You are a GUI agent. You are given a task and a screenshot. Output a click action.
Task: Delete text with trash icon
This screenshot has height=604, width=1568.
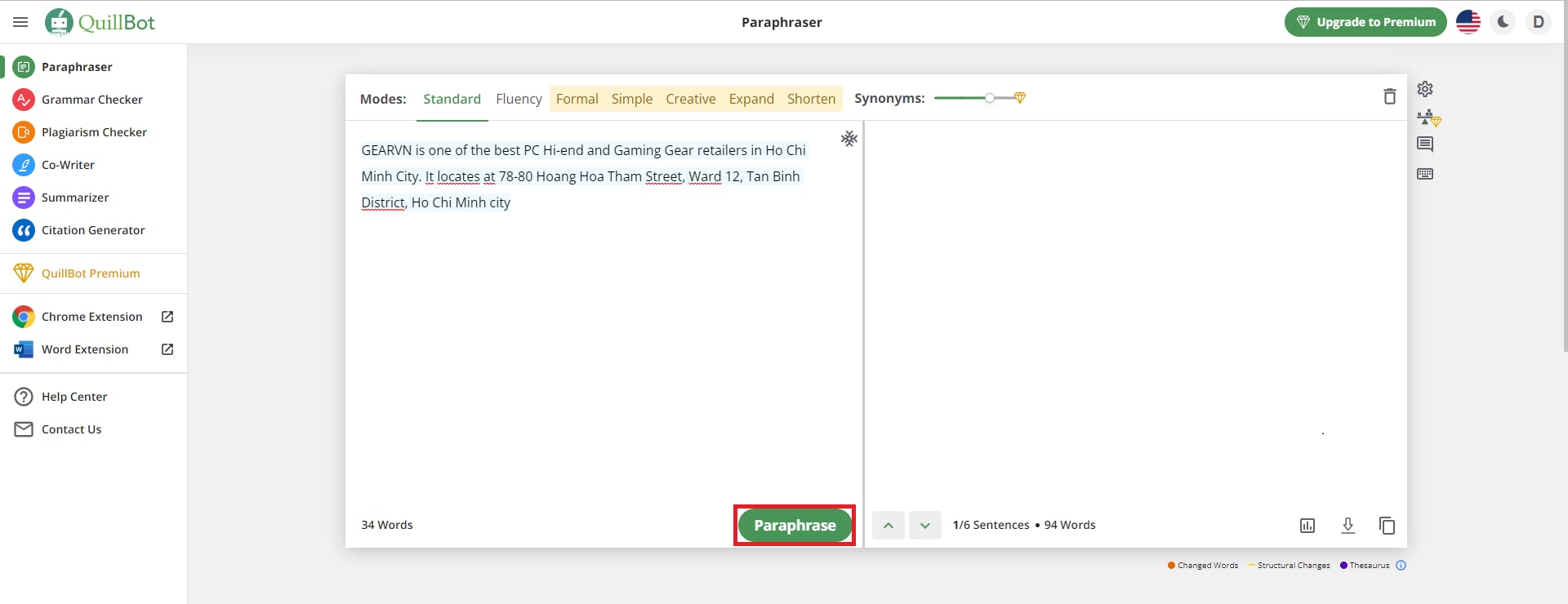(x=1389, y=96)
